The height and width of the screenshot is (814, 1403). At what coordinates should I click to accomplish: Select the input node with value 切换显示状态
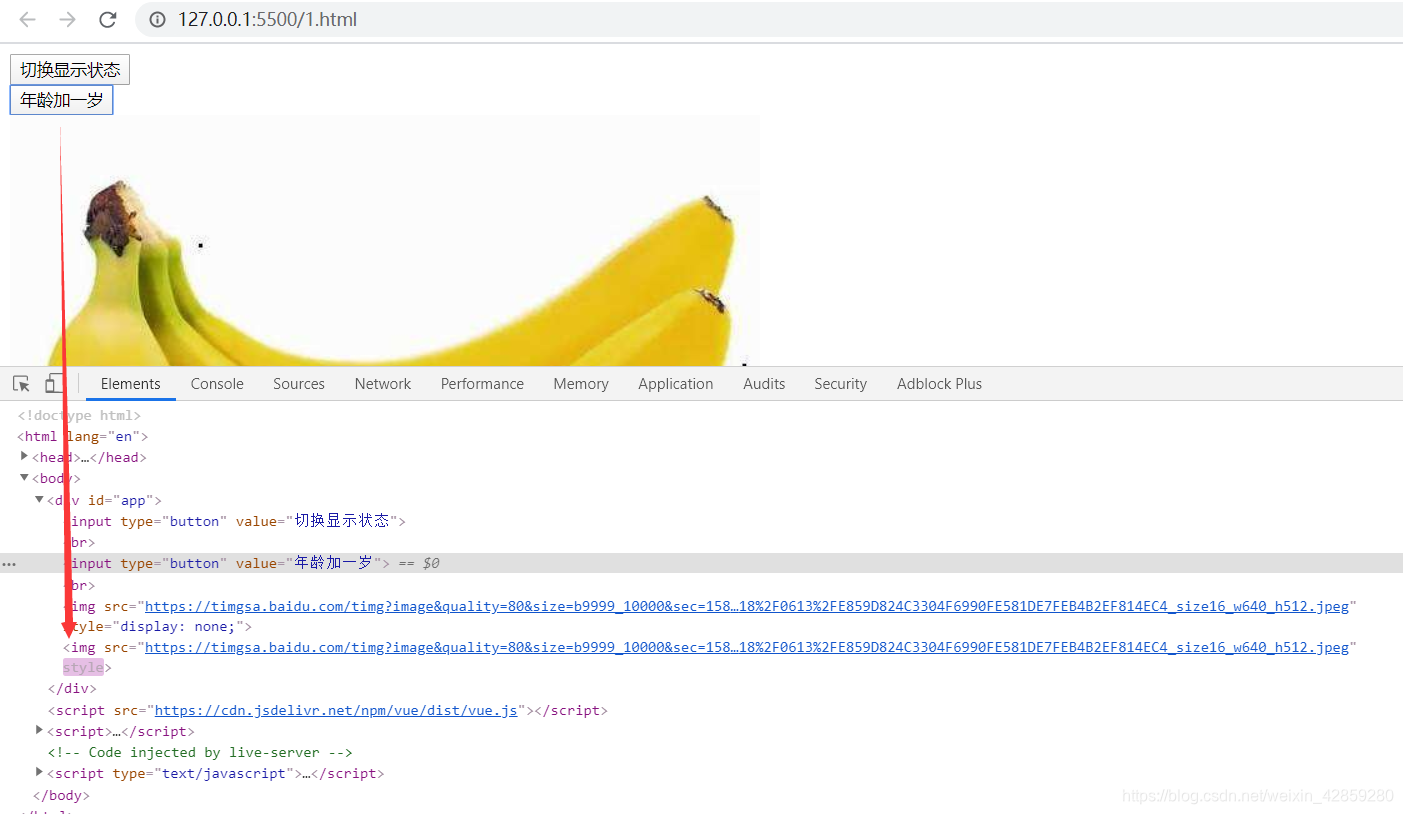pos(235,521)
